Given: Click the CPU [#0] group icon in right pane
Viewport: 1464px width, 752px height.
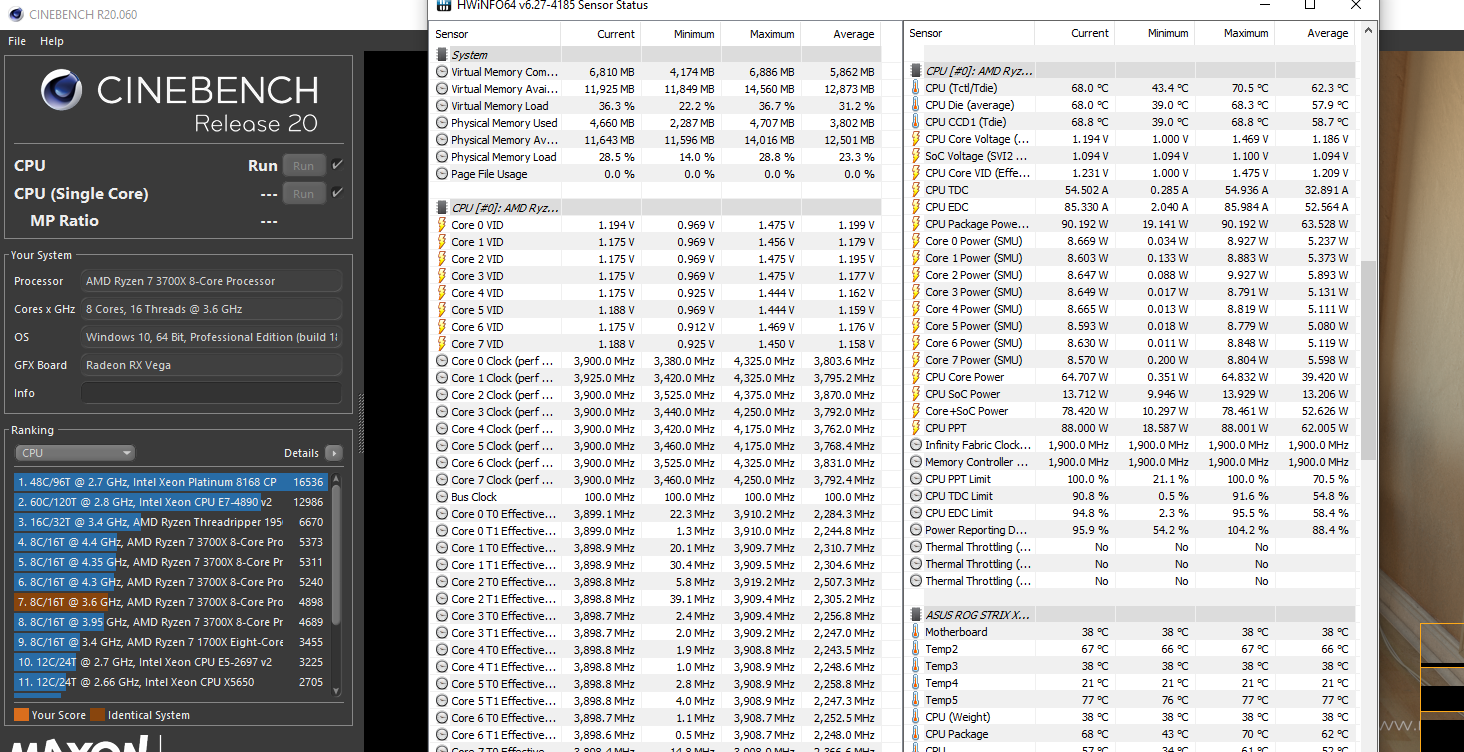Looking at the screenshot, I should (916, 71).
